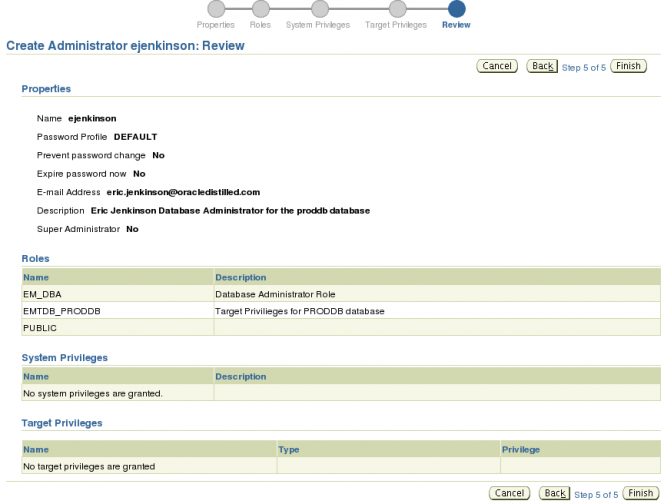This screenshot has width=664, height=504.
Task: Select the EM_DBA role row
Action: tap(341, 294)
